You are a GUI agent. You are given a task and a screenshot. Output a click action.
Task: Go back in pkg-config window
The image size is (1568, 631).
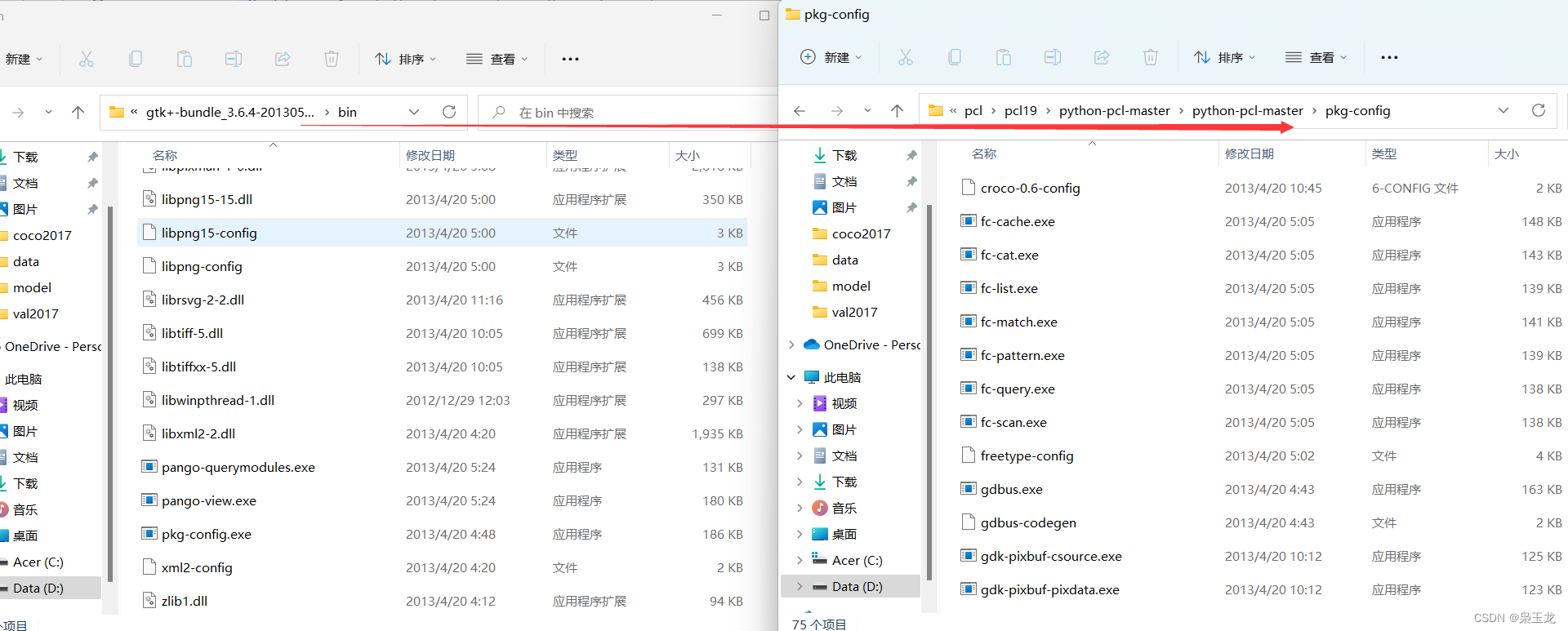(x=800, y=110)
